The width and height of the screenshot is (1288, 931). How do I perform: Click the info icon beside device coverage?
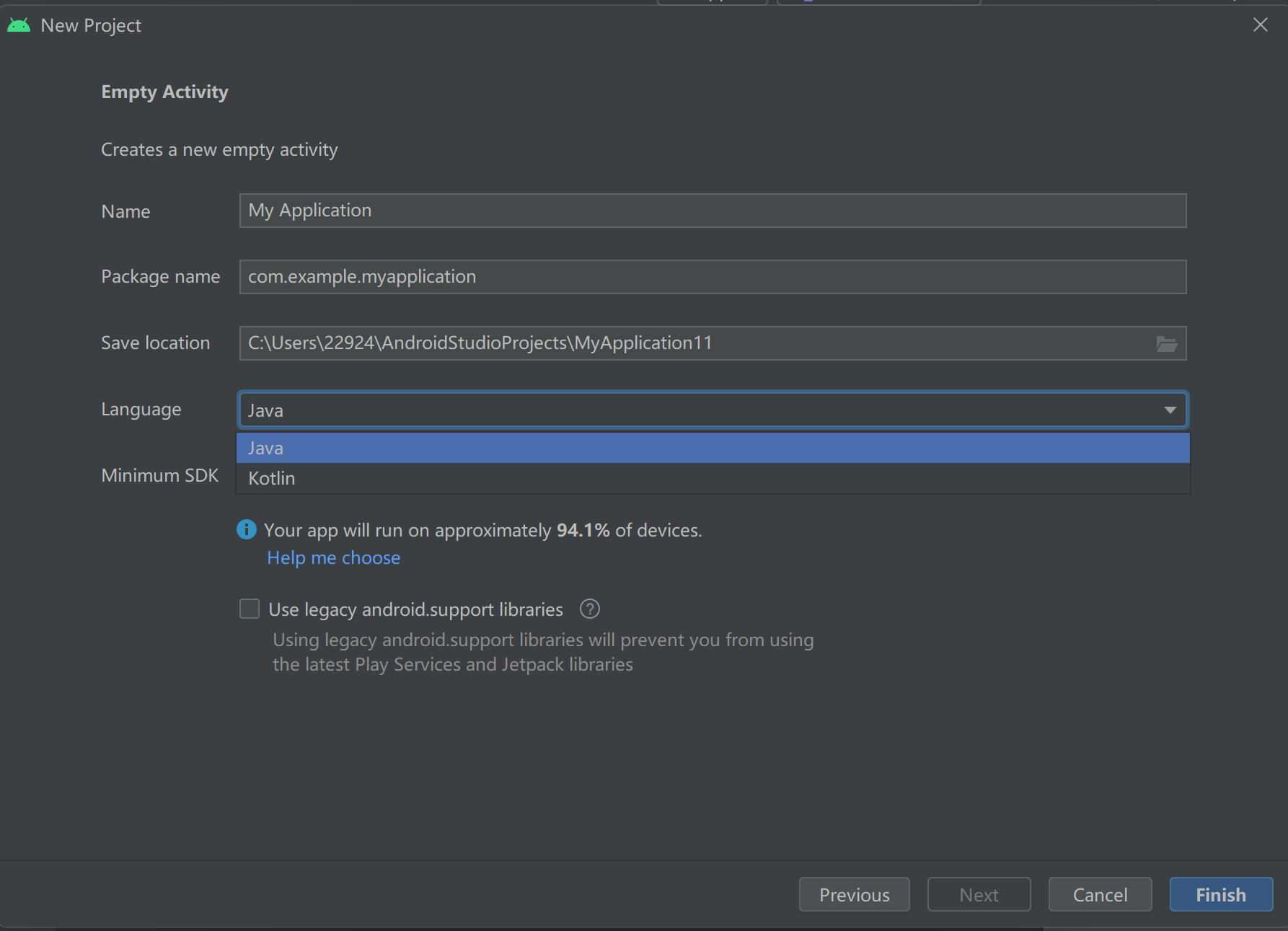tap(247, 530)
